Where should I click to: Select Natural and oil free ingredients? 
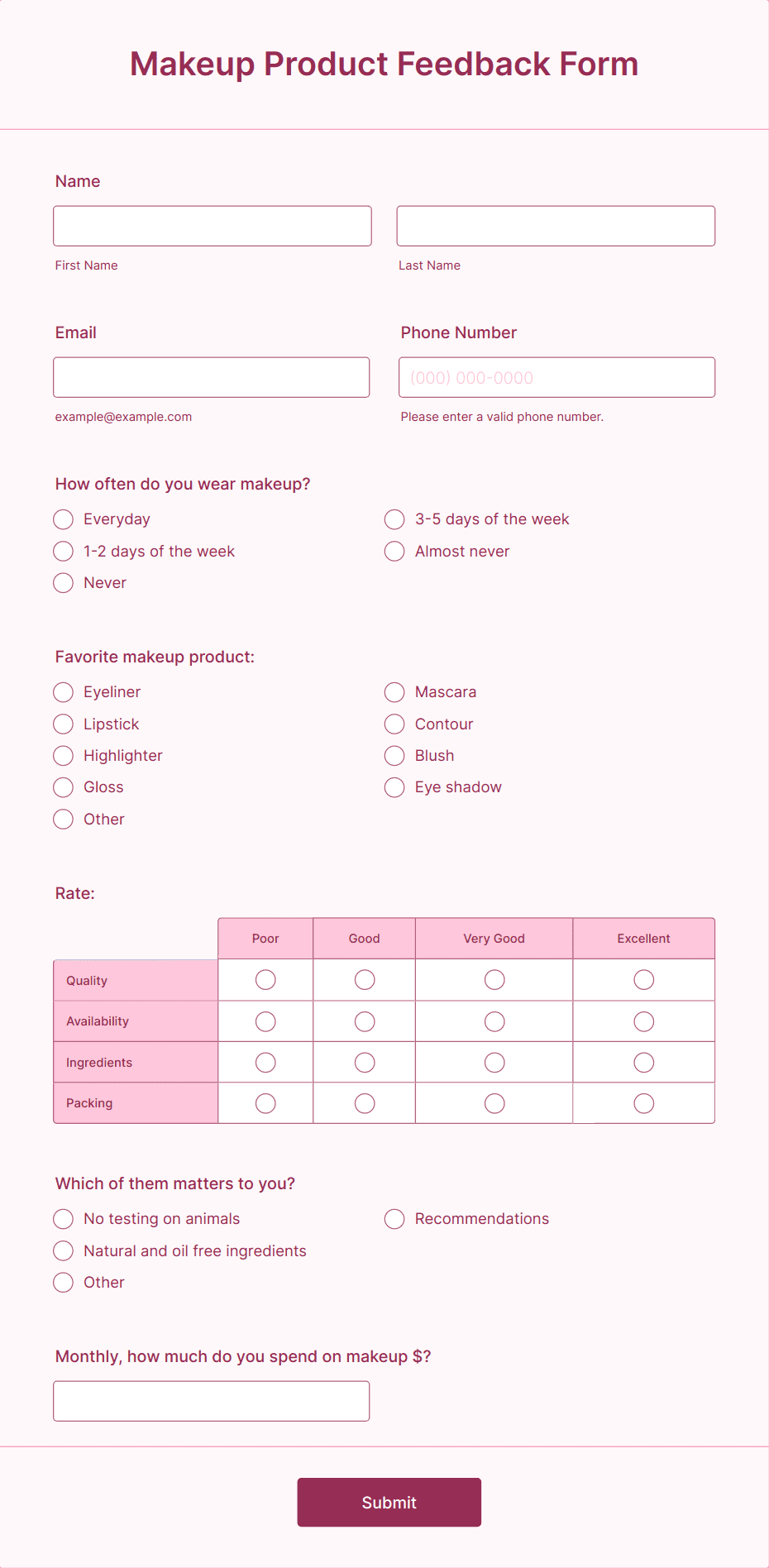tap(64, 1251)
